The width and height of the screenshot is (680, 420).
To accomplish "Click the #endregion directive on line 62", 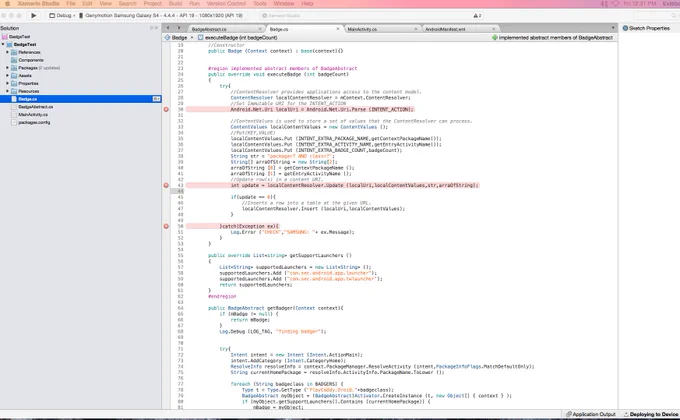I will (x=222, y=296).
